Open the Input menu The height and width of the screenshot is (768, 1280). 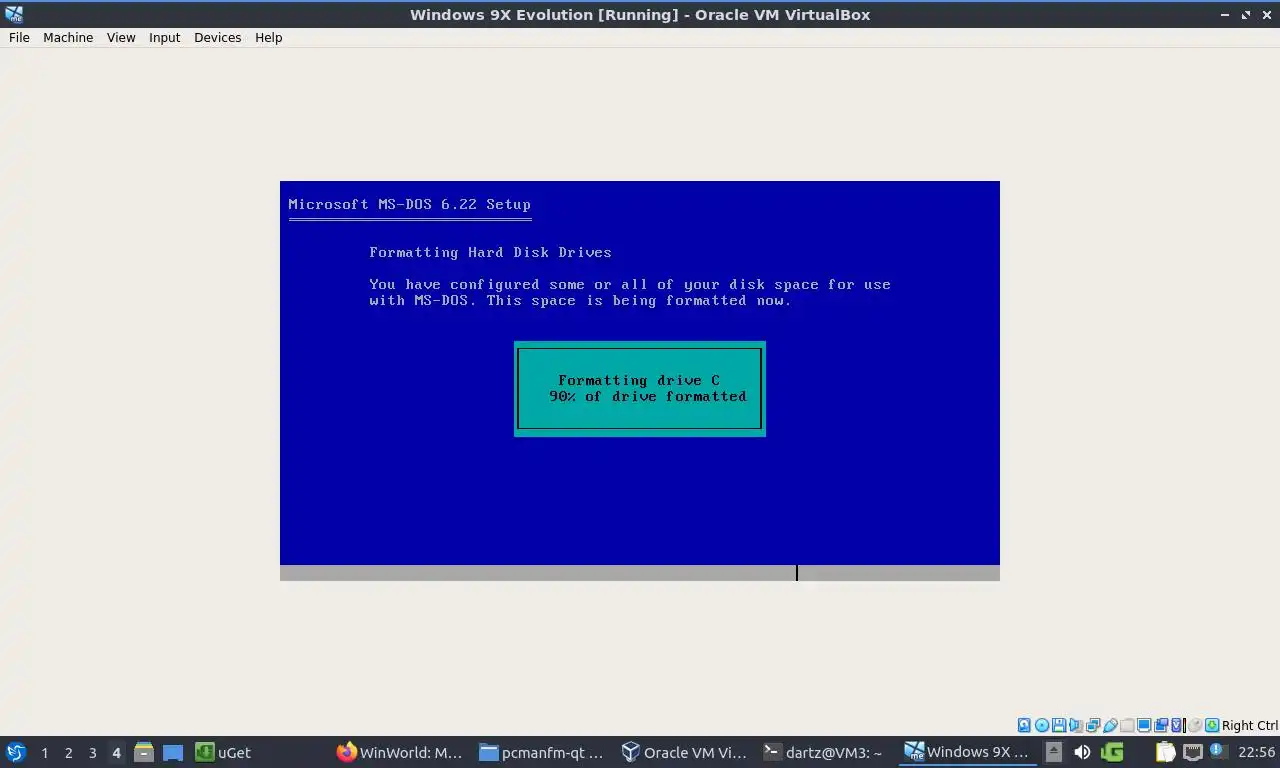[x=164, y=37]
